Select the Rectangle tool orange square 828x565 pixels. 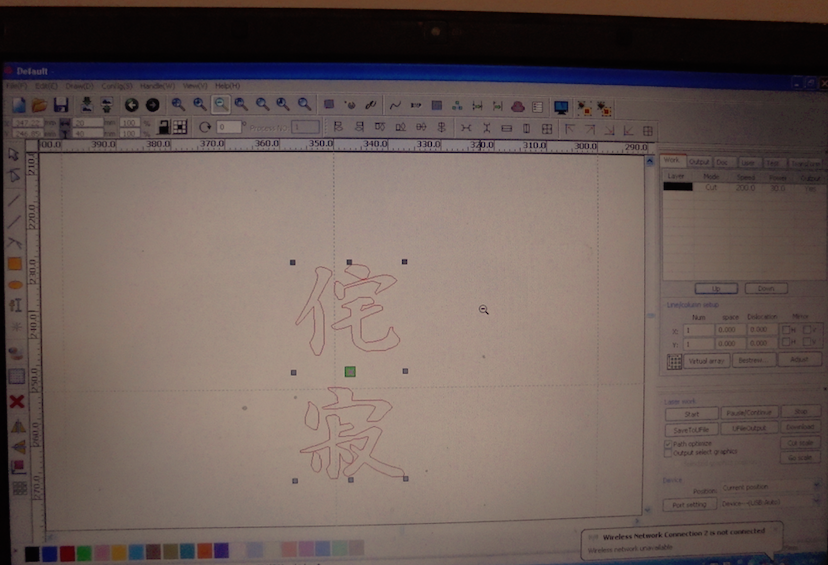15,263
